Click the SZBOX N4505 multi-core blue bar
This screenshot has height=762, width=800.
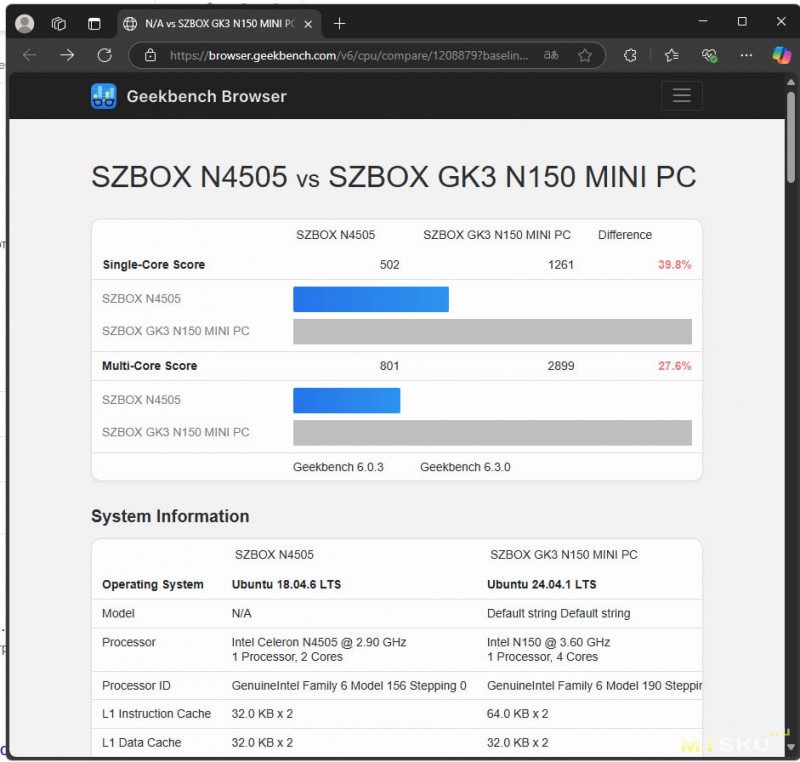click(346, 400)
